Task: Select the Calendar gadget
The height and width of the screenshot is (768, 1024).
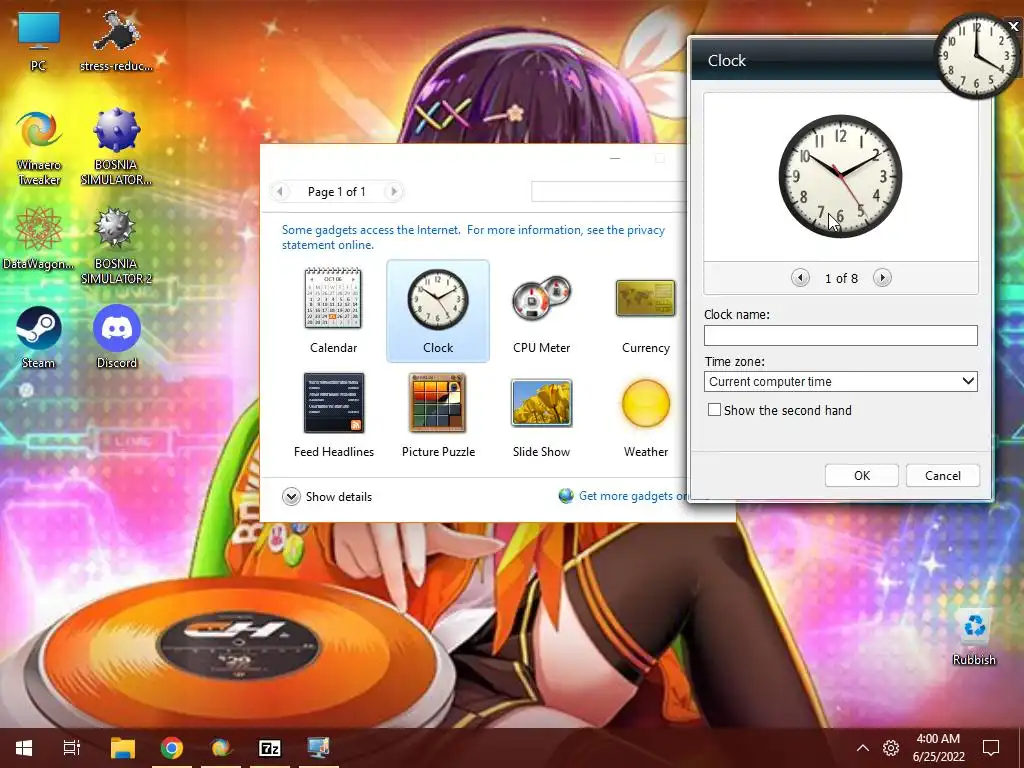Action: click(x=333, y=311)
